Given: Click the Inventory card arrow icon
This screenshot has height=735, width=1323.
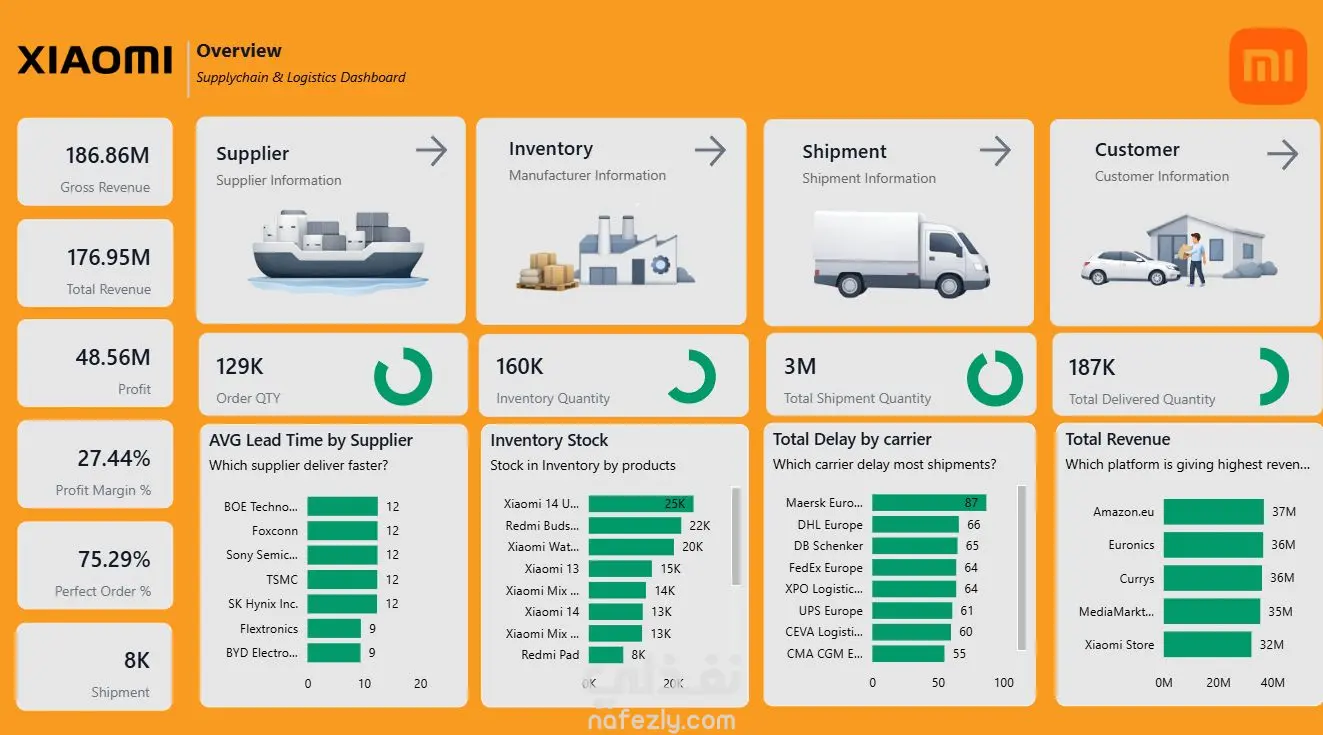Looking at the screenshot, I should pyautogui.click(x=710, y=151).
